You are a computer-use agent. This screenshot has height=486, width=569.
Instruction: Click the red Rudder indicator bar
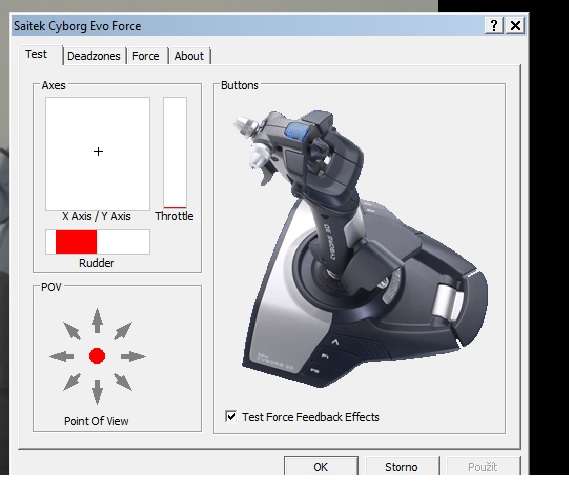point(76,242)
